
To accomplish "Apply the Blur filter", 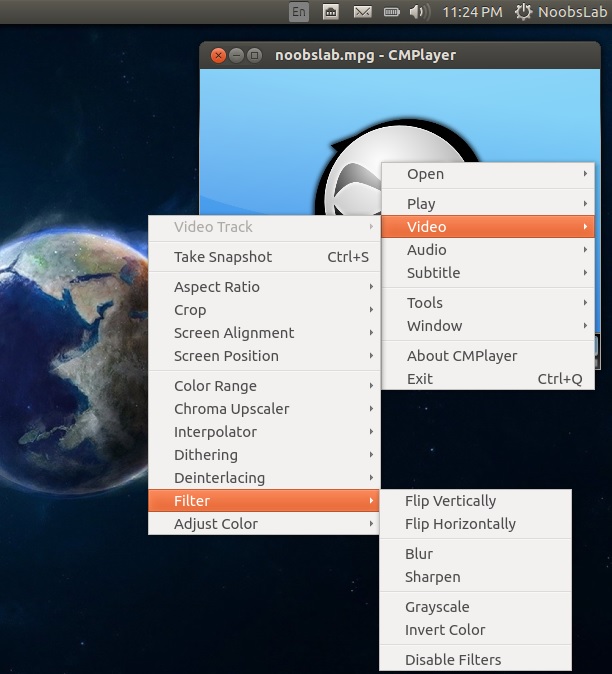I will (476, 554).
